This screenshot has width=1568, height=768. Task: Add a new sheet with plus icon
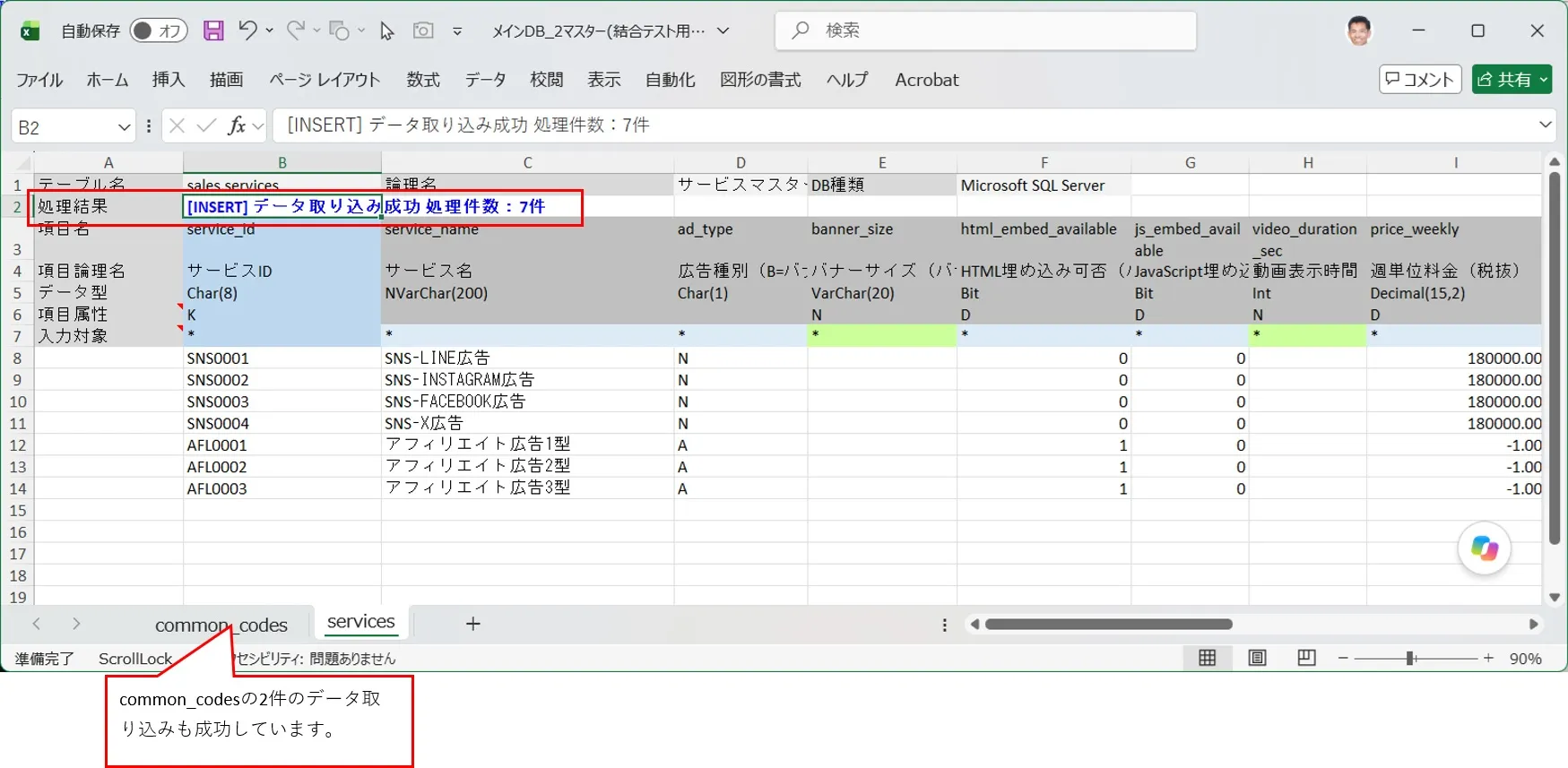click(x=472, y=624)
